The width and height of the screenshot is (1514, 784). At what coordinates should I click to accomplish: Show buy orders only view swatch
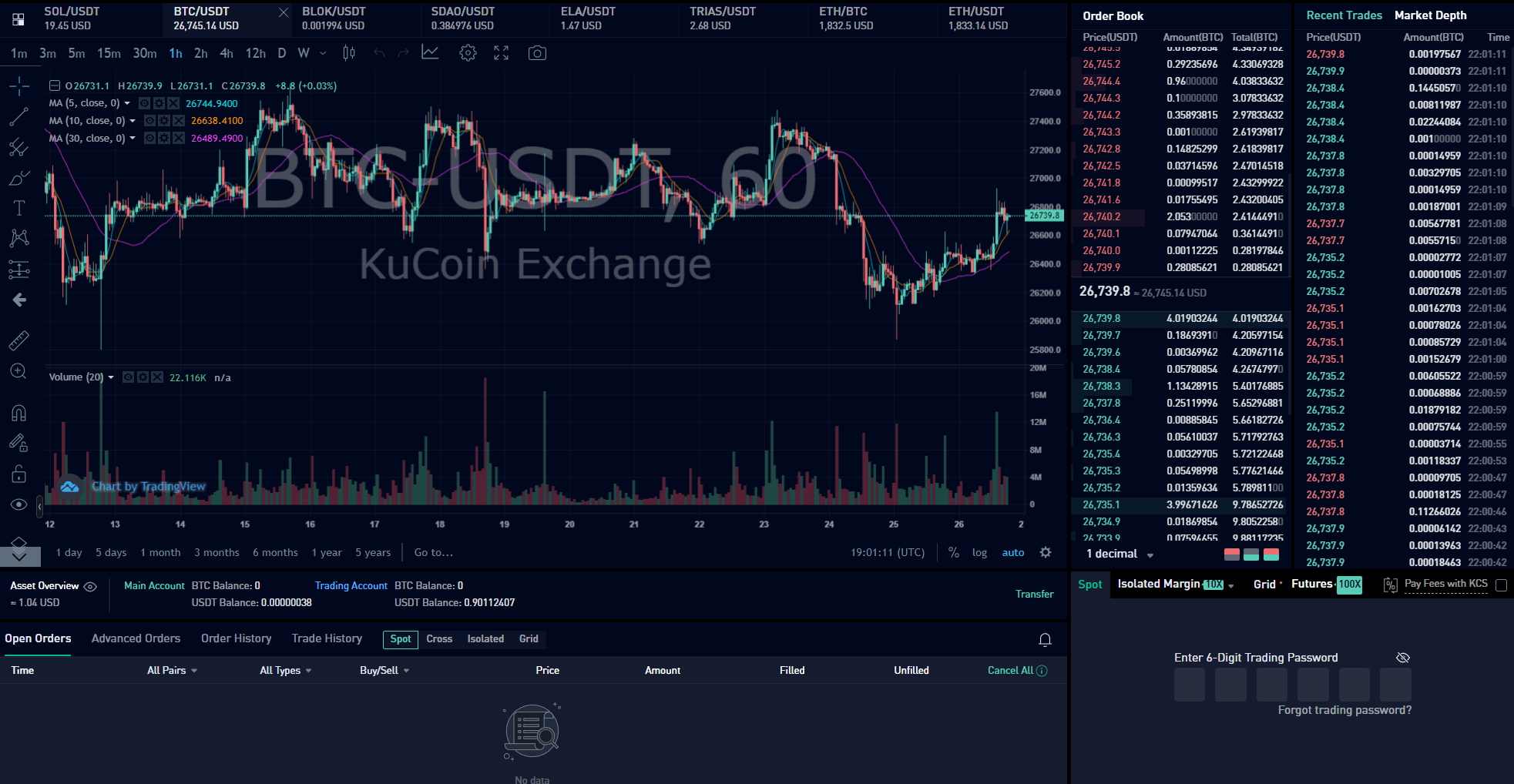(1251, 554)
